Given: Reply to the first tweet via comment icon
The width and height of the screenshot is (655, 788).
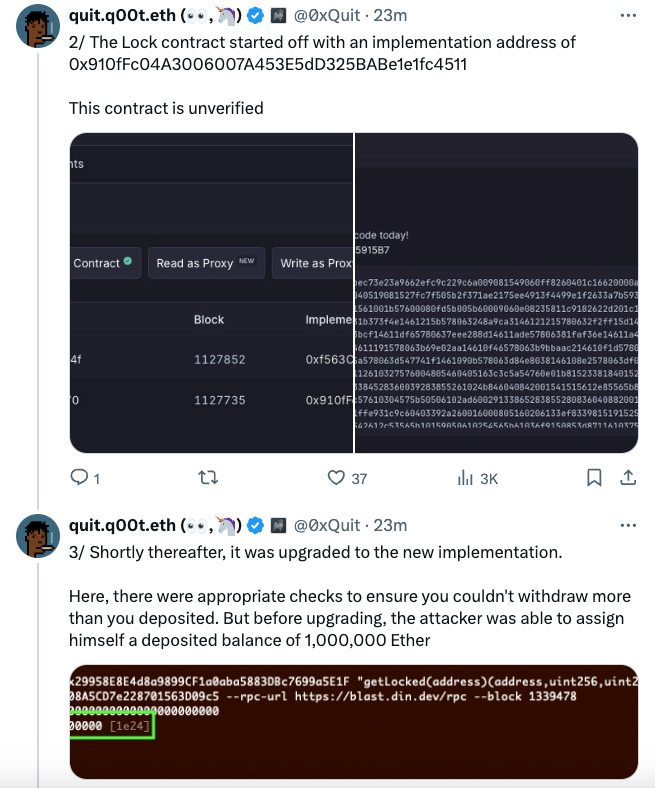Looking at the screenshot, I should [79, 477].
